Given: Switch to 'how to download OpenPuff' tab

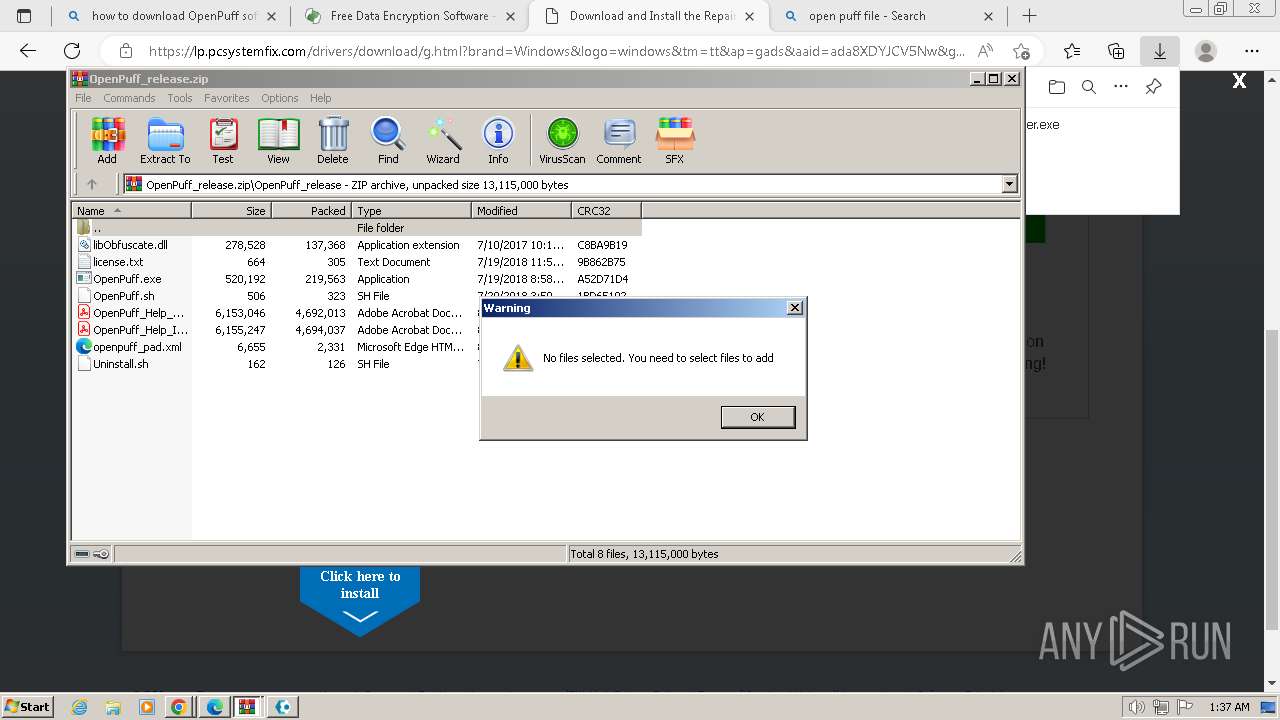Looking at the screenshot, I should coord(170,16).
